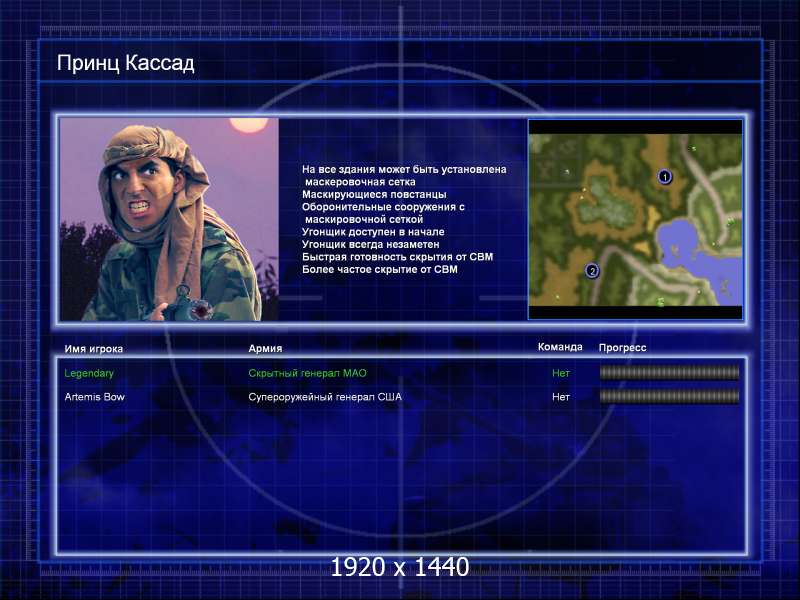Click army 'Скрытный генерал МАО'
The width and height of the screenshot is (800, 600).
(x=307, y=373)
